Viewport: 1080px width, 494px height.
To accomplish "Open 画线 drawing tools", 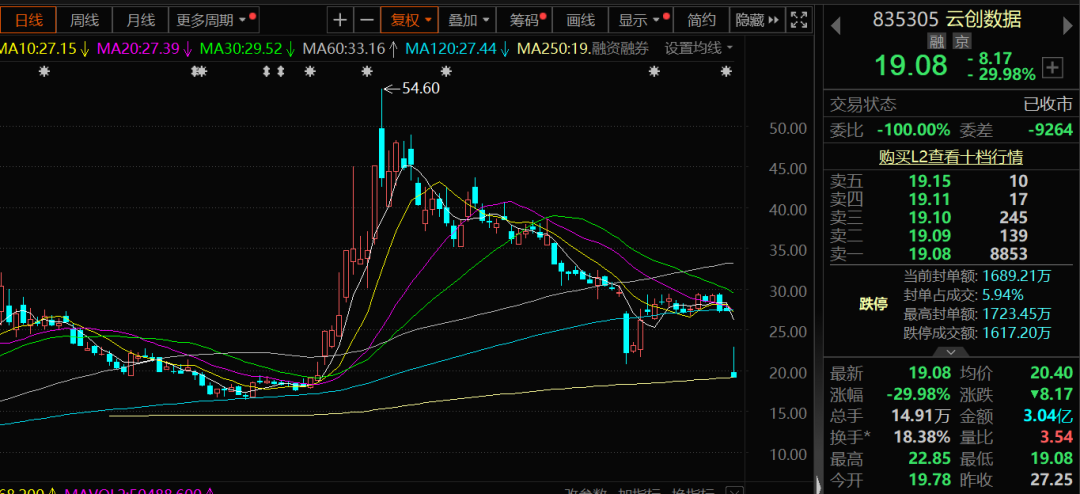I will coord(580,20).
